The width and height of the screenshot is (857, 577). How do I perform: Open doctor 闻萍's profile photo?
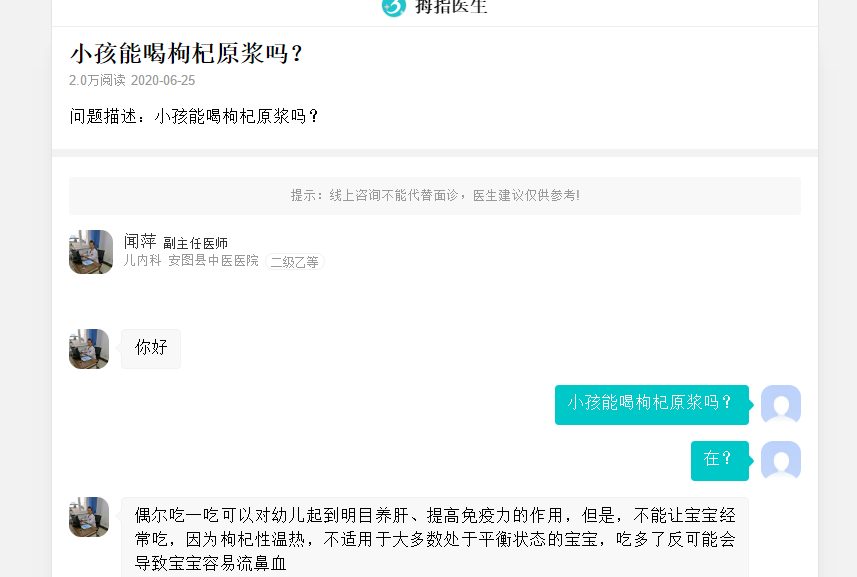(x=91, y=252)
